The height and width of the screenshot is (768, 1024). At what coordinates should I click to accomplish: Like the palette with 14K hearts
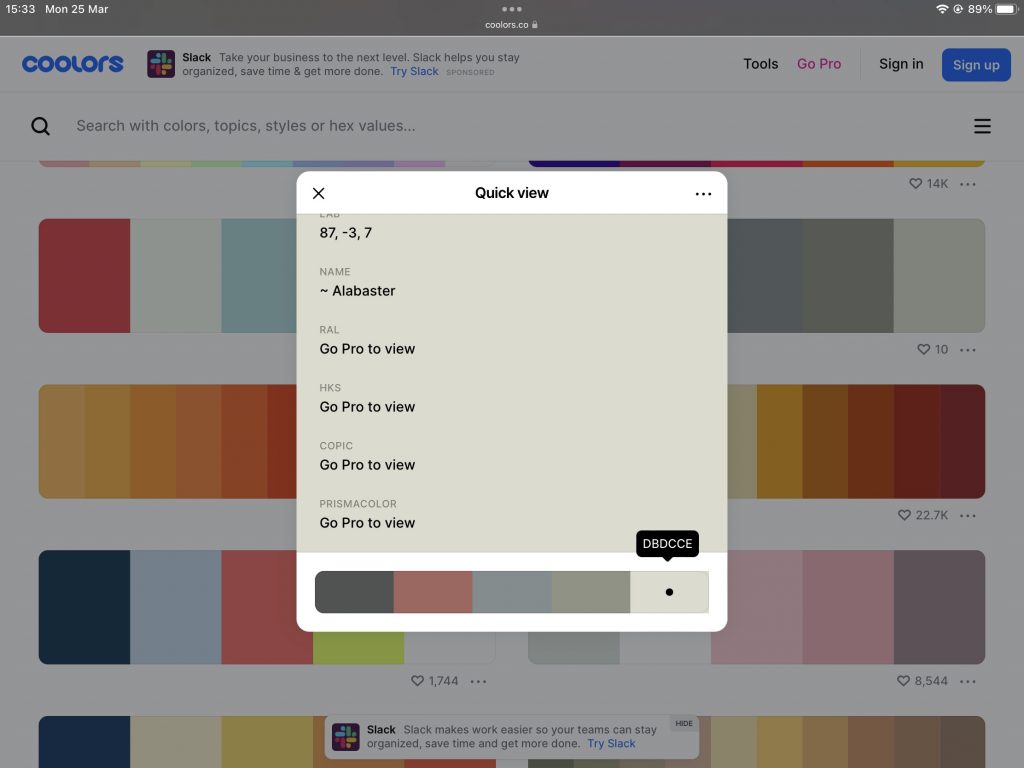pyautogui.click(x=916, y=184)
